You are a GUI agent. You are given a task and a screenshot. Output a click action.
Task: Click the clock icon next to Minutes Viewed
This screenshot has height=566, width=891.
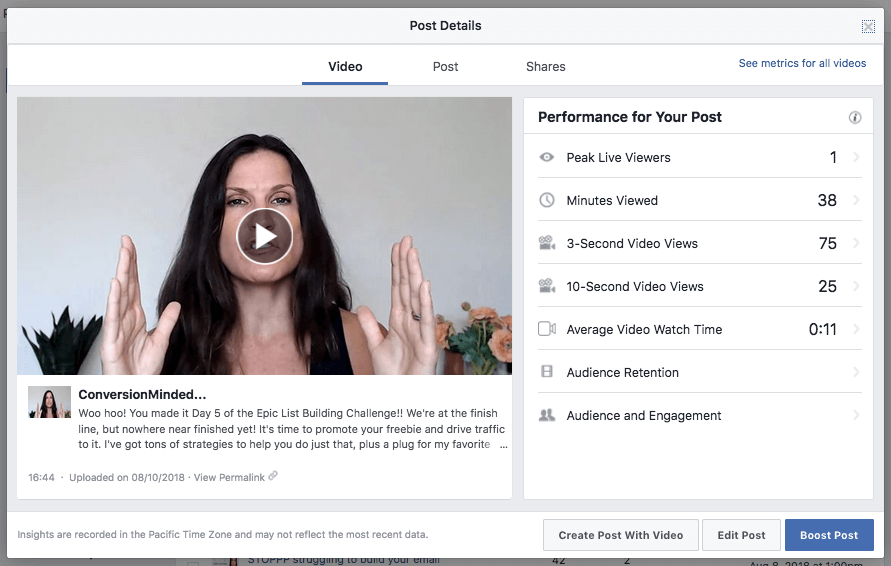547,200
